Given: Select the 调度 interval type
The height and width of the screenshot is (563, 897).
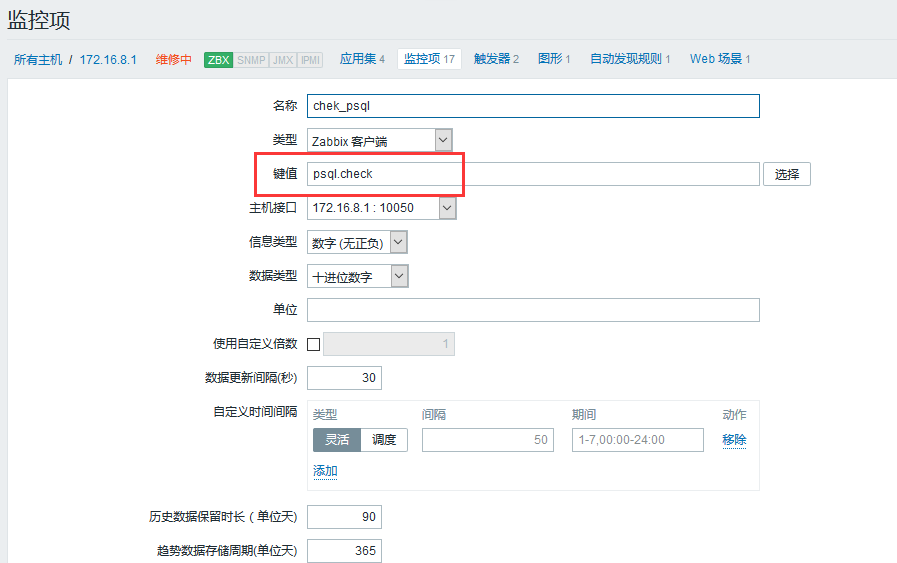Looking at the screenshot, I should point(384,439).
